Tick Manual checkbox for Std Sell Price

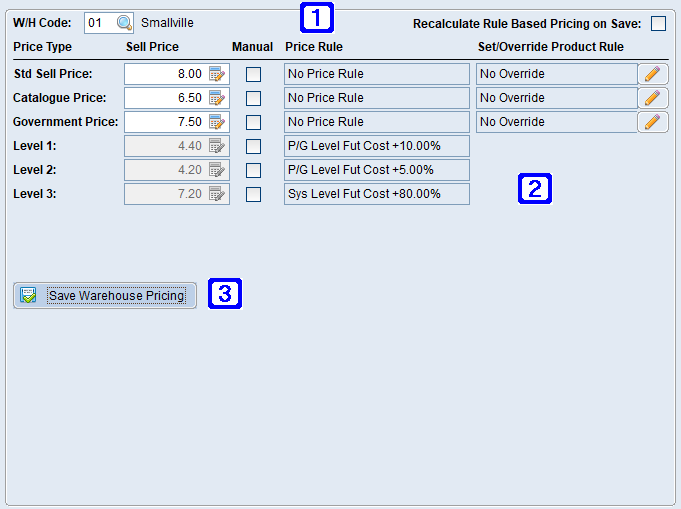(x=253, y=74)
